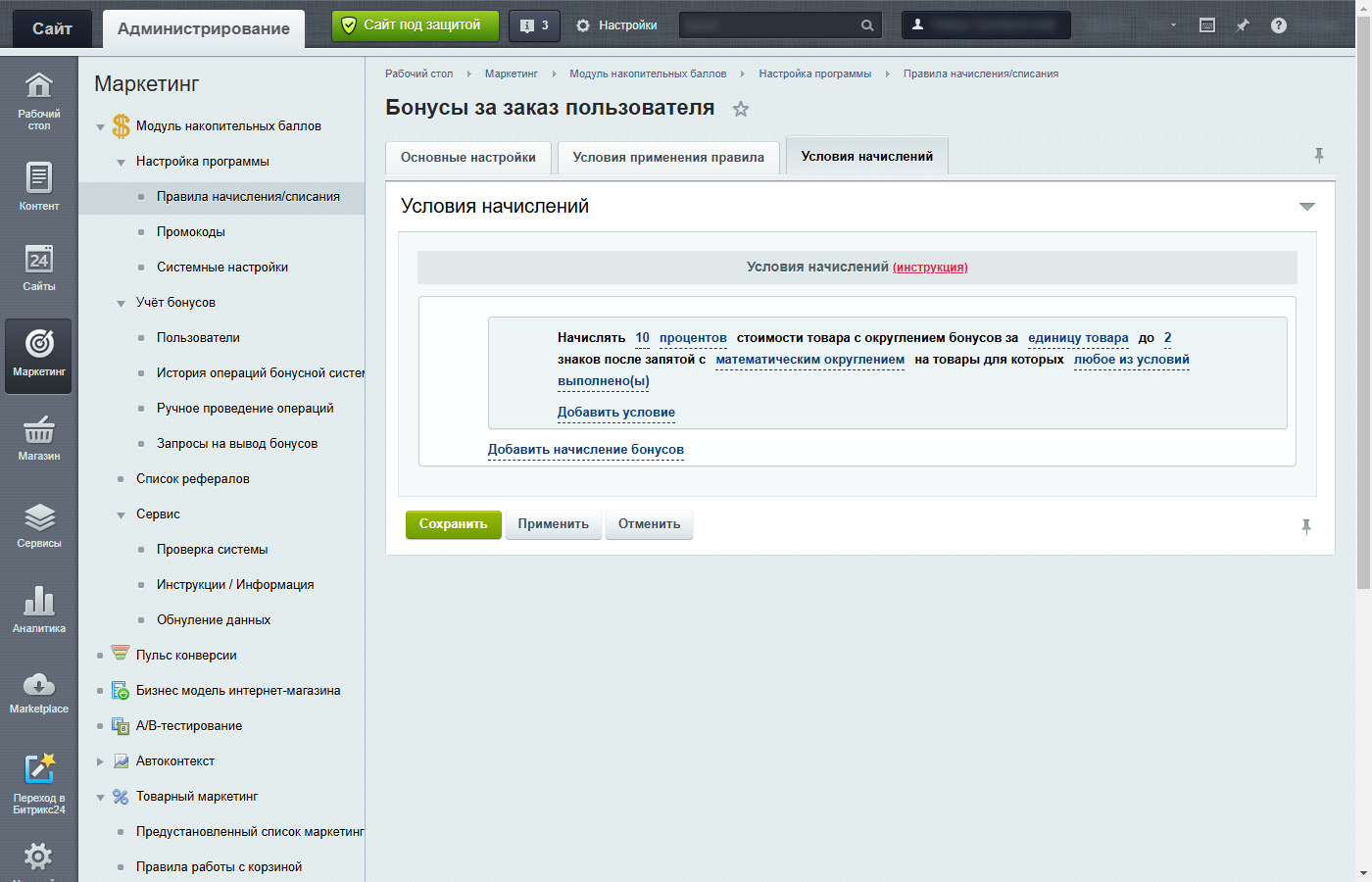
Task: Click the search magnifier icon
Action: click(867, 25)
